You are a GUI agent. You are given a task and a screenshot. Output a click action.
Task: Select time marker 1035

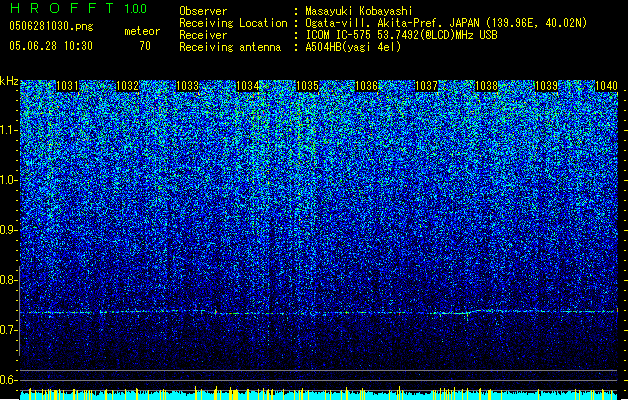click(x=307, y=86)
